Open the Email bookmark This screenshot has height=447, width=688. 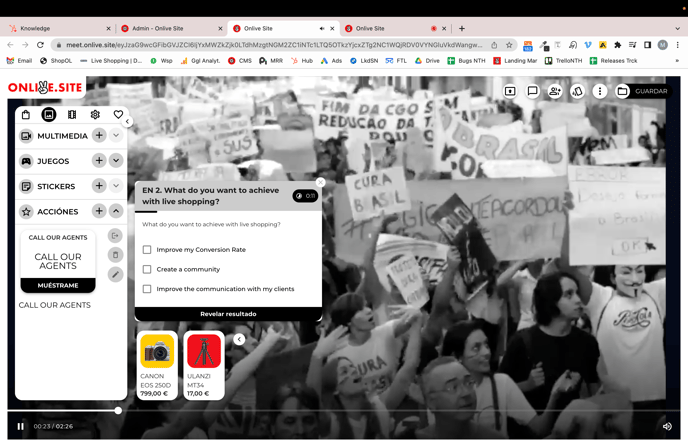[x=19, y=61]
